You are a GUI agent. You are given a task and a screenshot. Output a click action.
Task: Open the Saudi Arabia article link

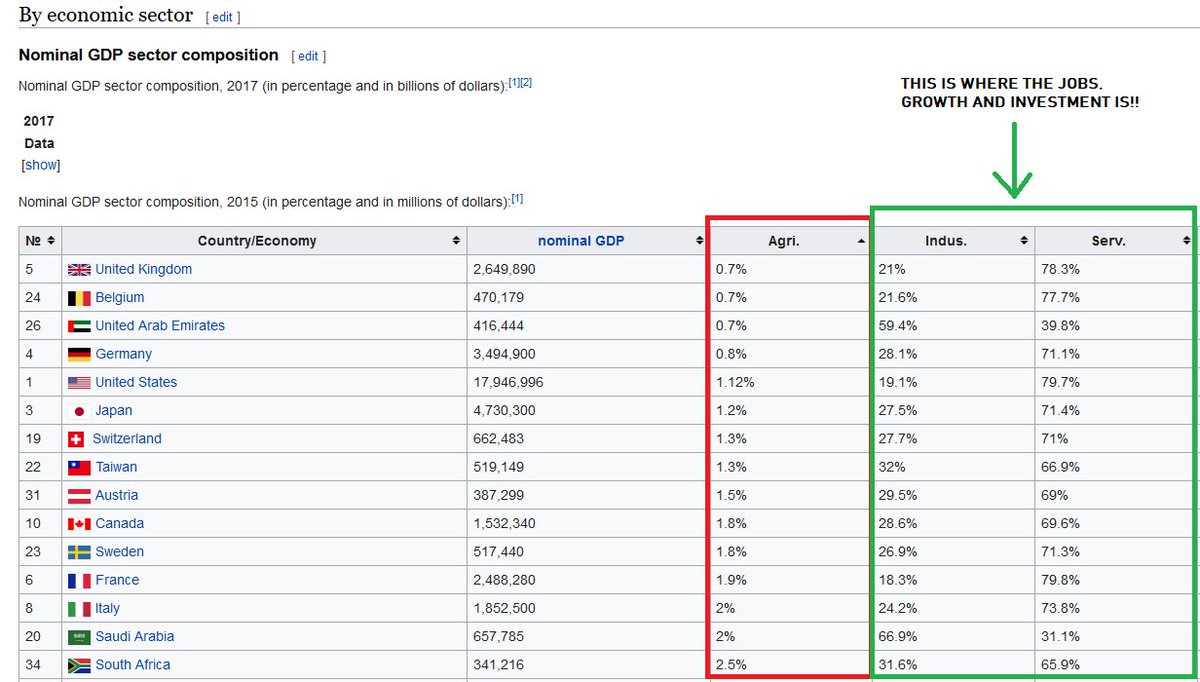[x=135, y=637]
